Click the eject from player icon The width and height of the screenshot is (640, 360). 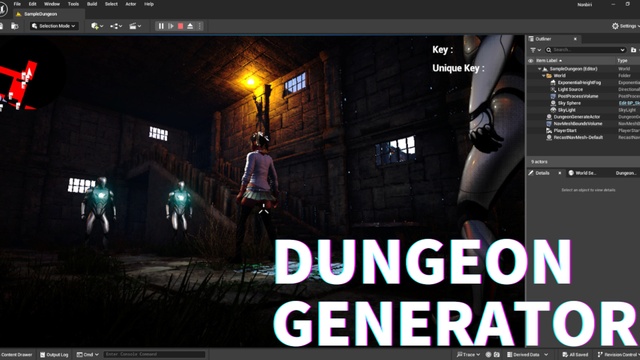(x=190, y=26)
